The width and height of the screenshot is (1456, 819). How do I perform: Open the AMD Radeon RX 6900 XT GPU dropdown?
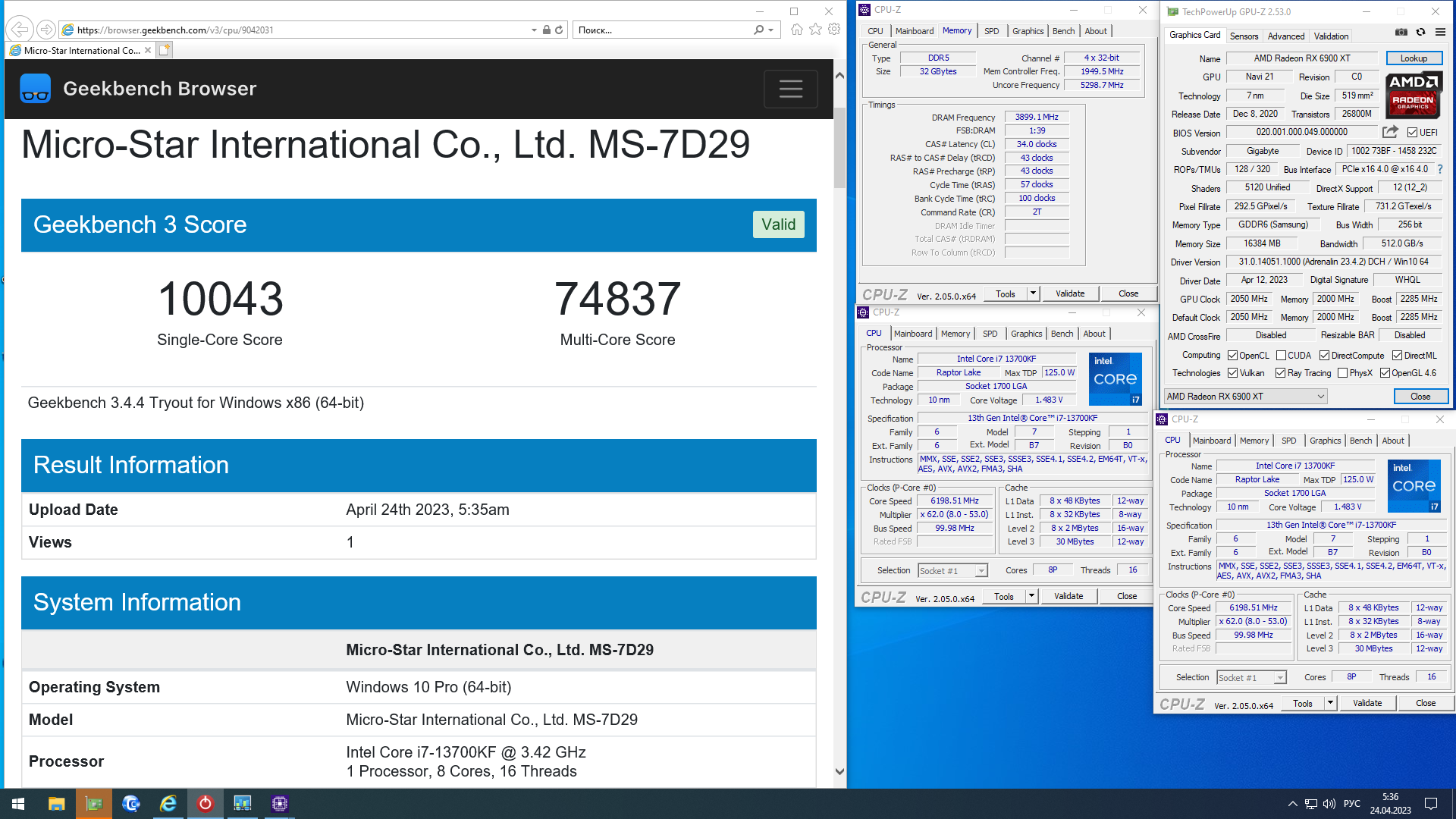pyautogui.click(x=1245, y=397)
